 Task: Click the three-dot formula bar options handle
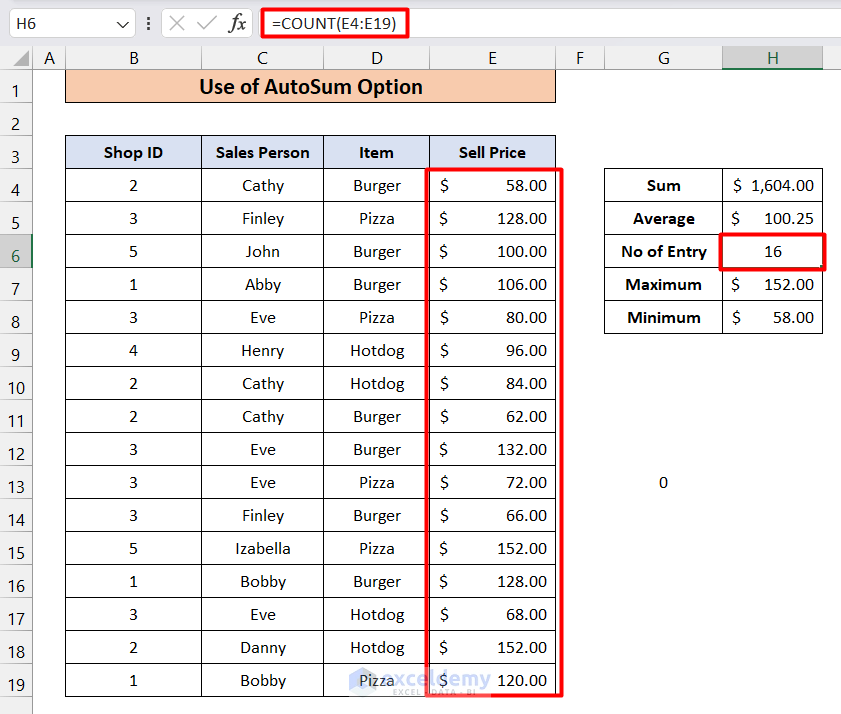[149, 24]
